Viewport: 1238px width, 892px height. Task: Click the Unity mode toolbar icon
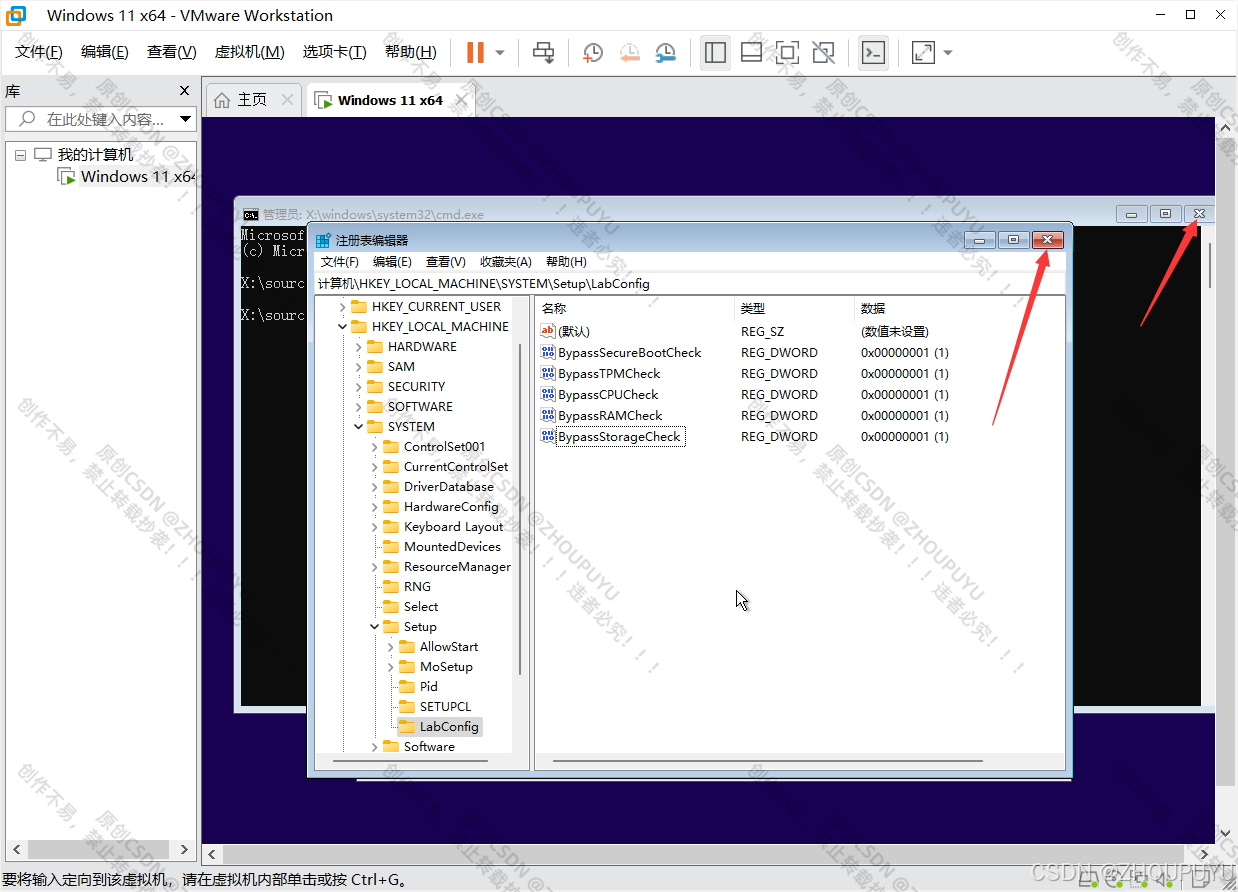(x=823, y=52)
